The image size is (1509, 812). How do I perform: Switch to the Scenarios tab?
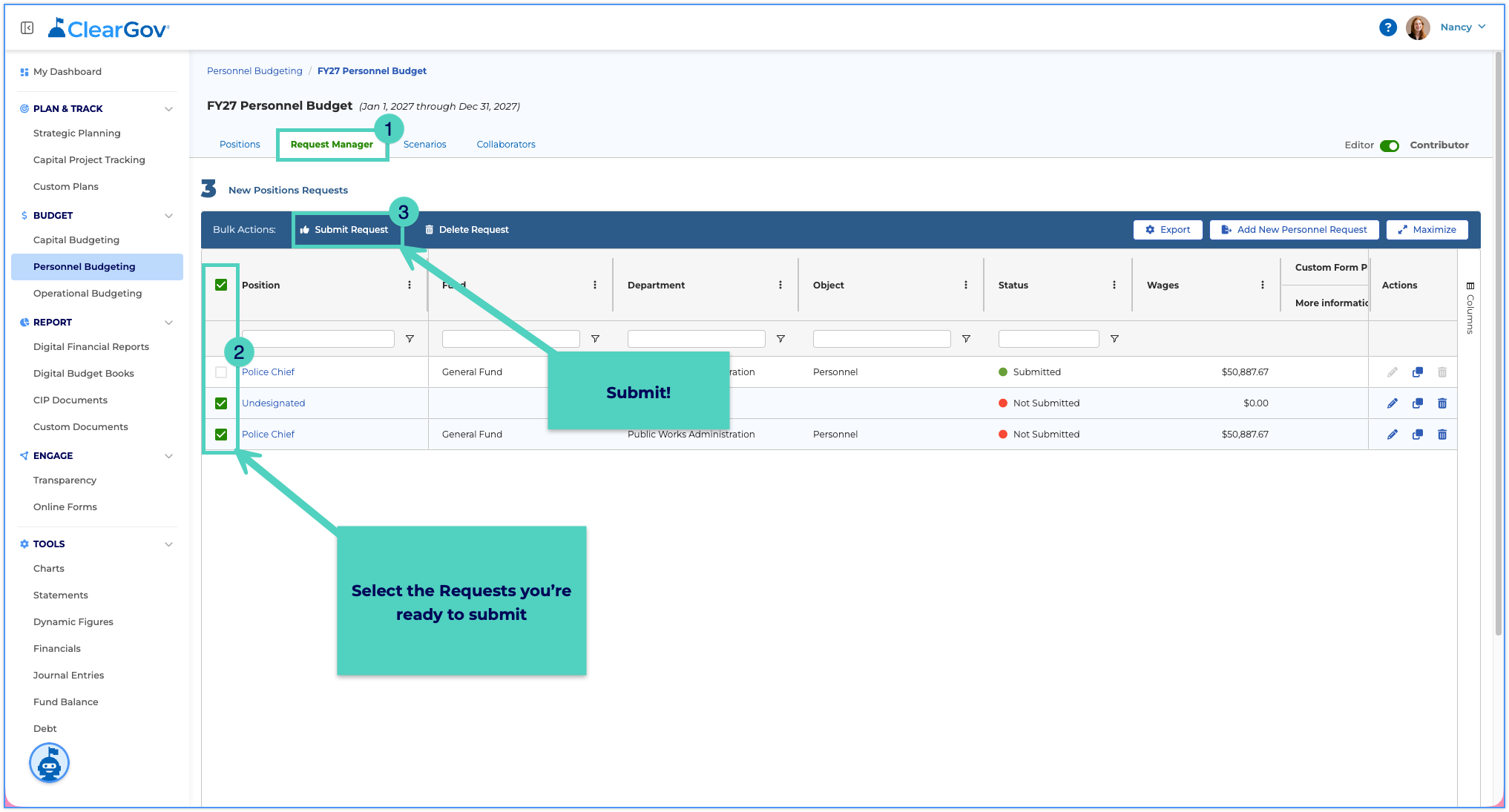point(424,145)
